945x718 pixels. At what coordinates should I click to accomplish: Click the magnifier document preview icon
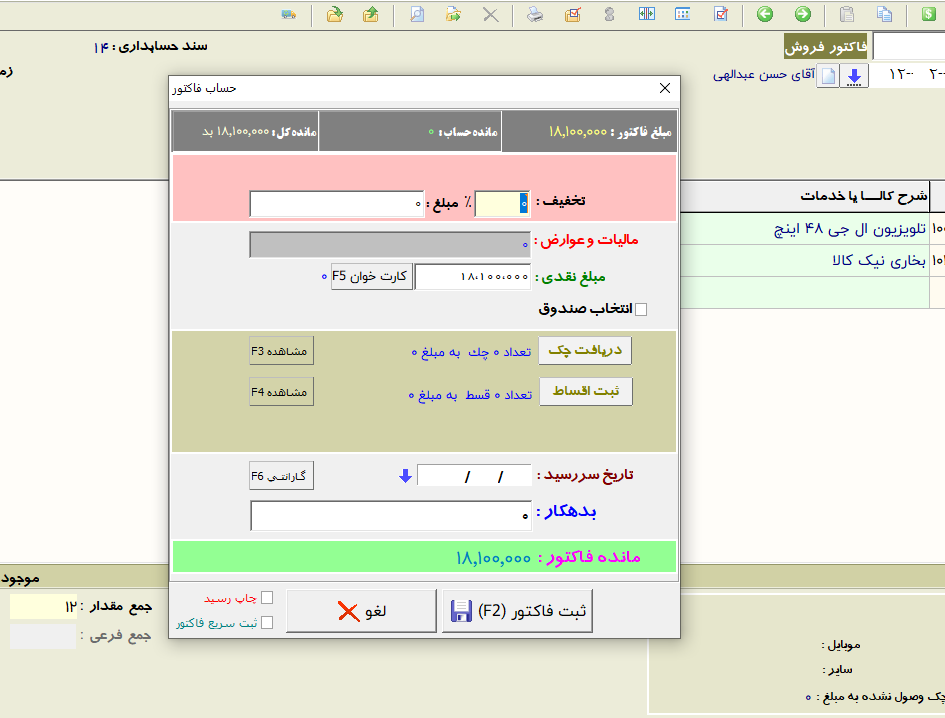coord(417,14)
